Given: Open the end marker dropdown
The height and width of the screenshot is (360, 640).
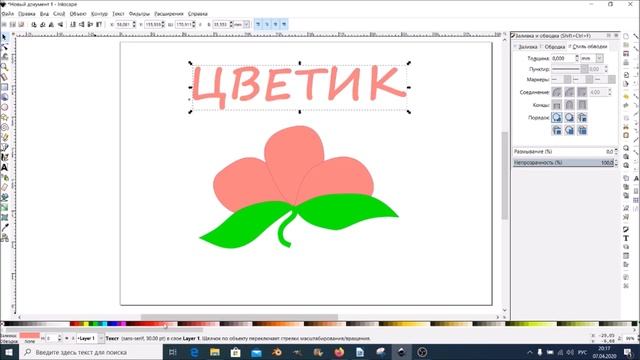Looking at the screenshot, I should (x=611, y=80).
